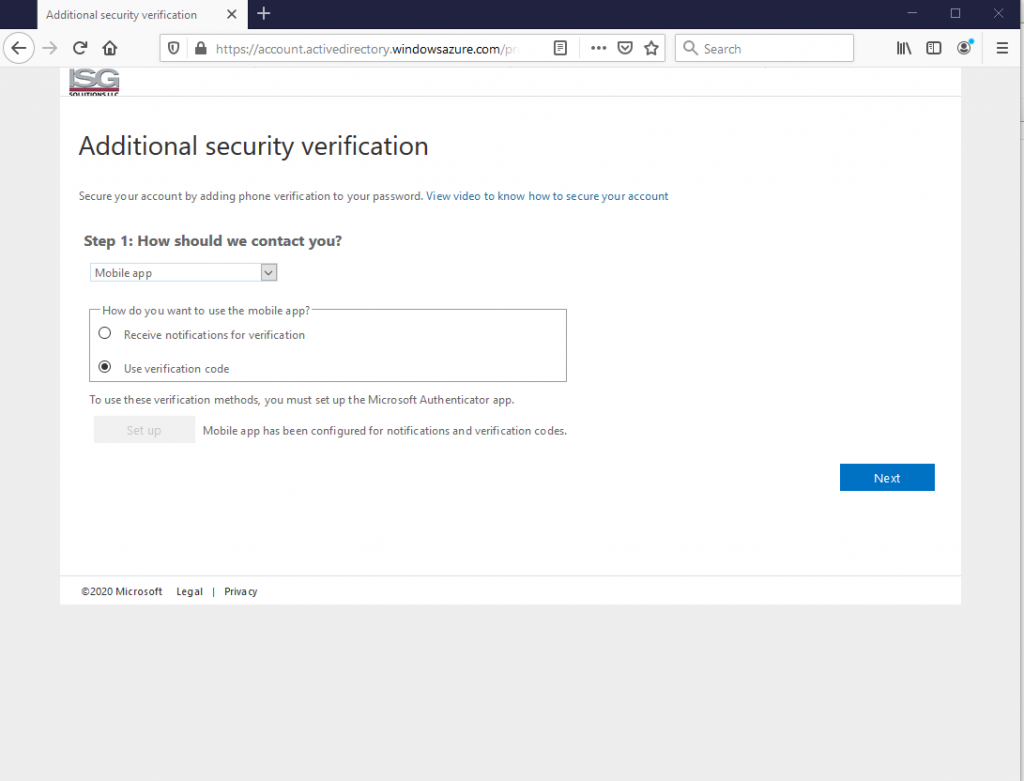Maximize the browser window
This screenshot has width=1024, height=781.
coord(955,13)
